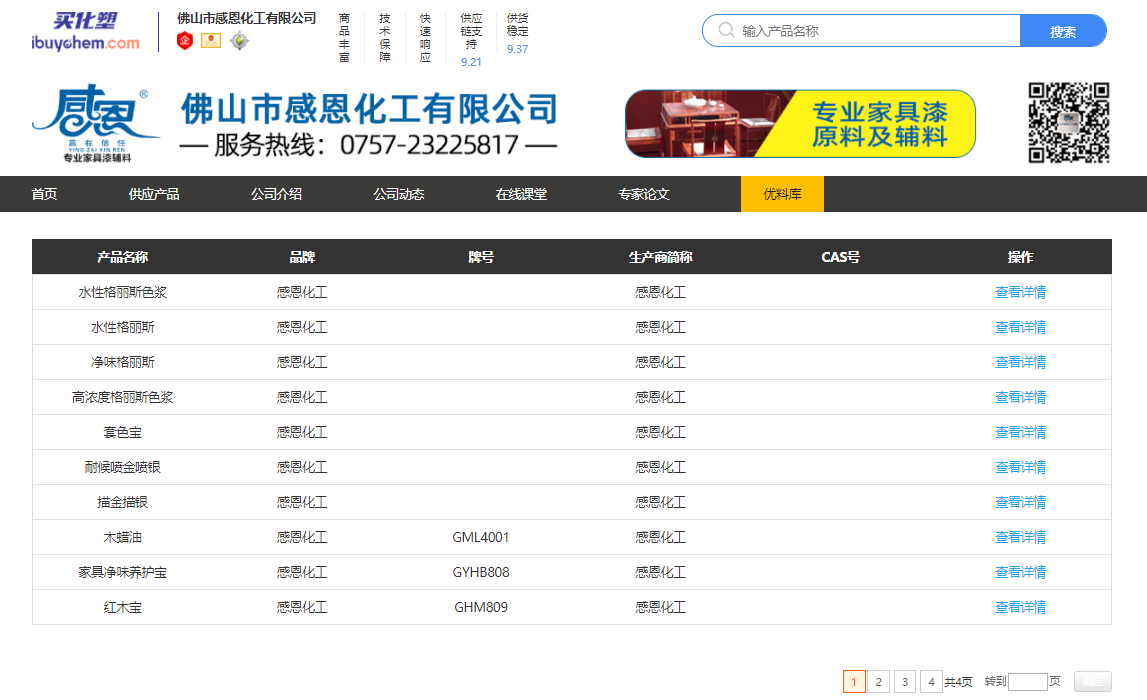Click the QR code image

point(1069,122)
